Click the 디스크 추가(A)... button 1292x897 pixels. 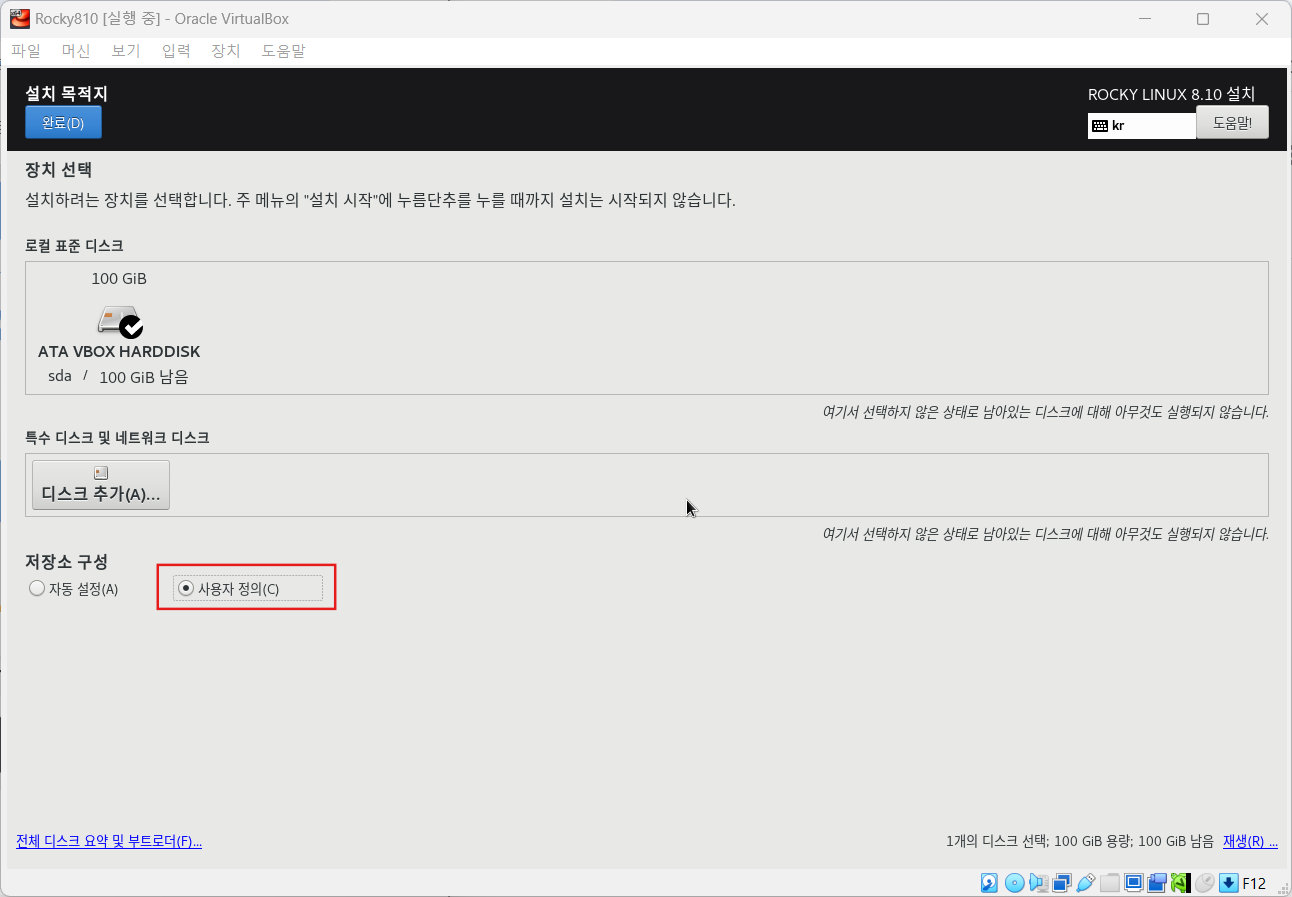click(101, 485)
